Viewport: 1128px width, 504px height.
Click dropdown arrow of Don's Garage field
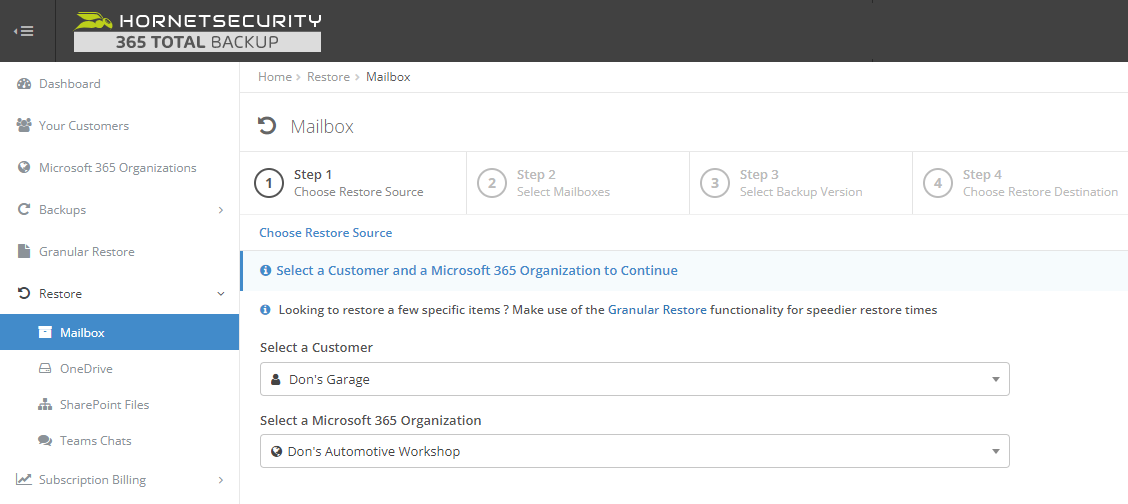[996, 380]
